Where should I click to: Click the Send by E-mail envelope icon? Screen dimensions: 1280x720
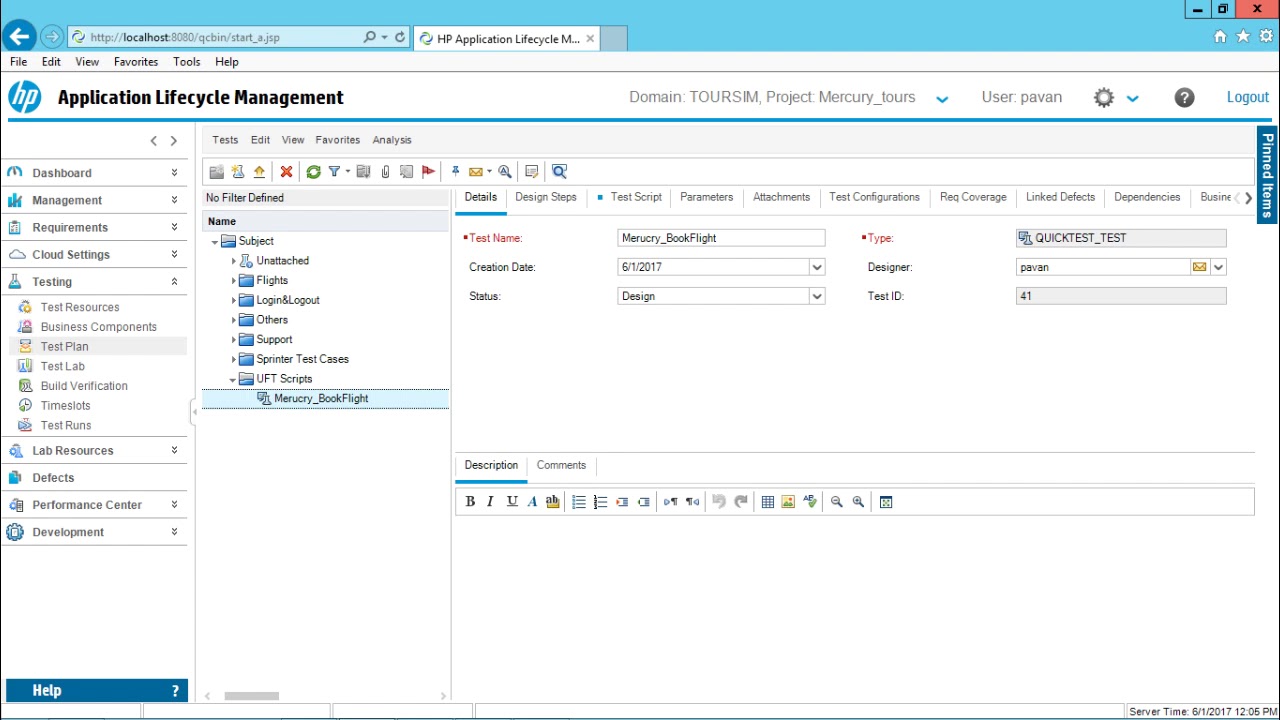coord(476,172)
